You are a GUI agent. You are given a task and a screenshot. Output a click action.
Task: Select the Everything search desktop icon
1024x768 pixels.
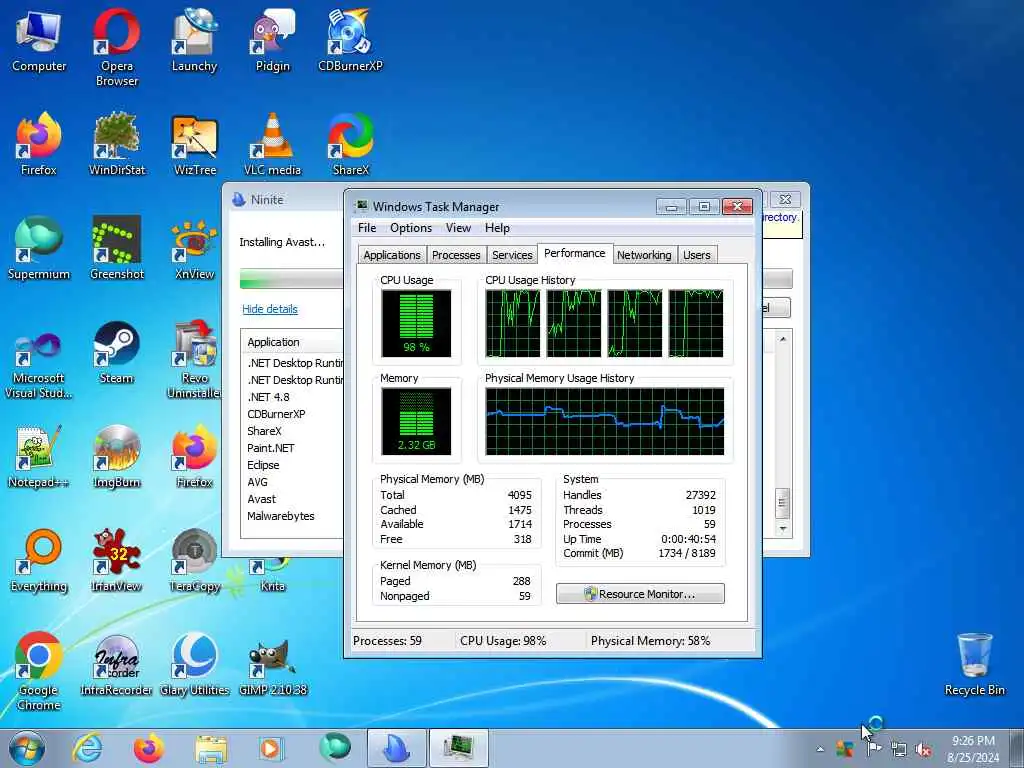click(39, 560)
